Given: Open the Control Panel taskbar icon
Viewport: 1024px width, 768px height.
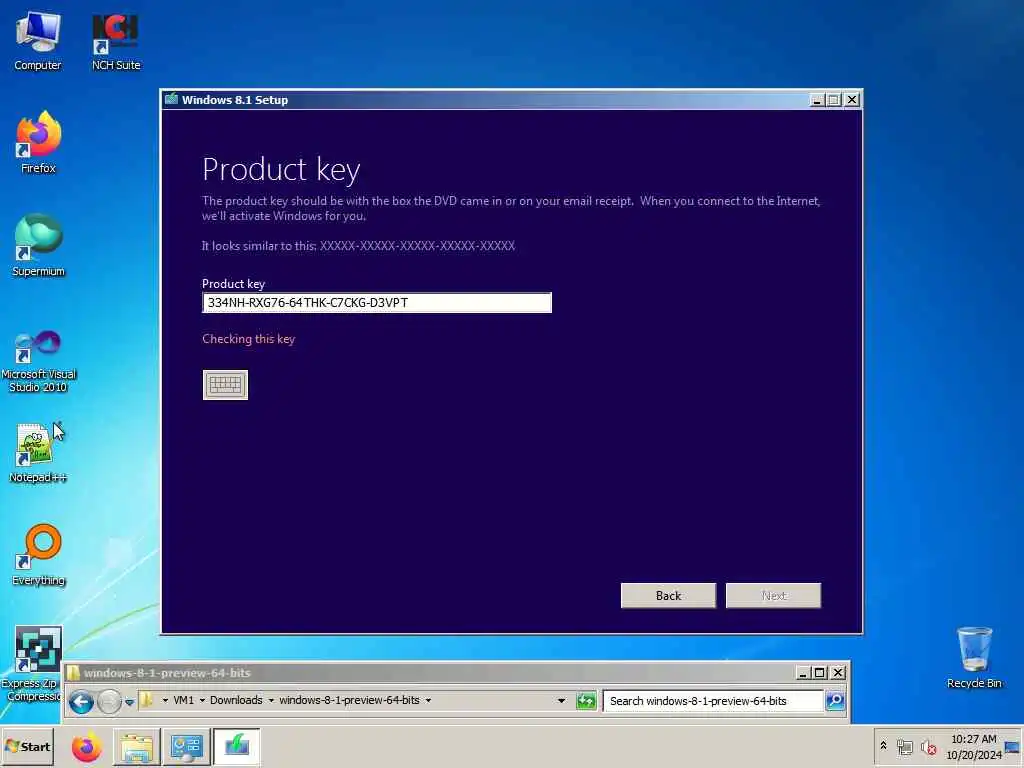Looking at the screenshot, I should (x=186, y=747).
